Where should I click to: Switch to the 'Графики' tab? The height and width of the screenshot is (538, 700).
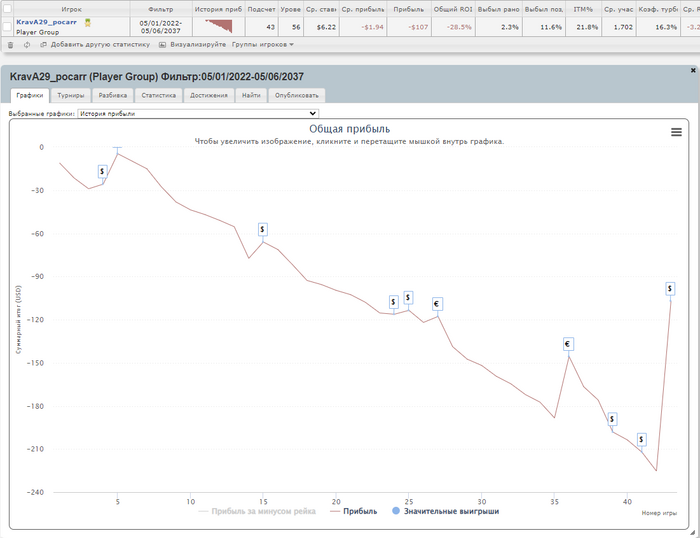coord(30,96)
